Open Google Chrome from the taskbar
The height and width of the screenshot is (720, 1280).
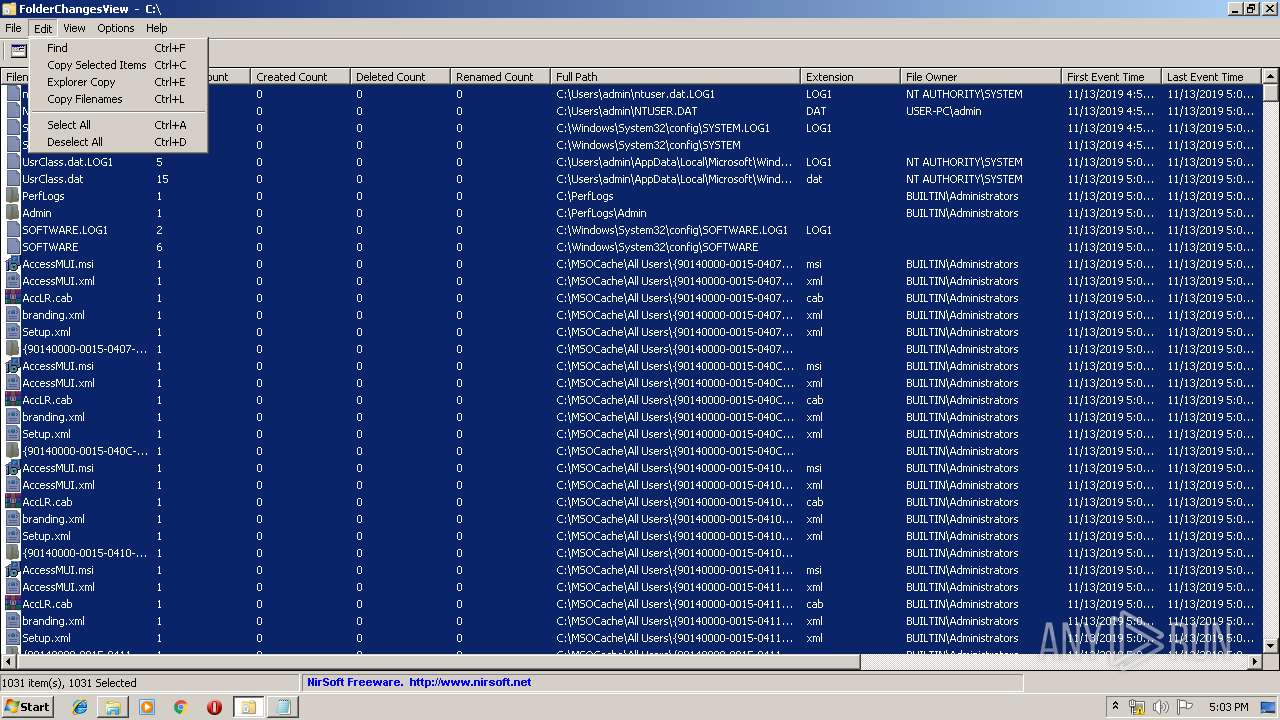[x=181, y=707]
